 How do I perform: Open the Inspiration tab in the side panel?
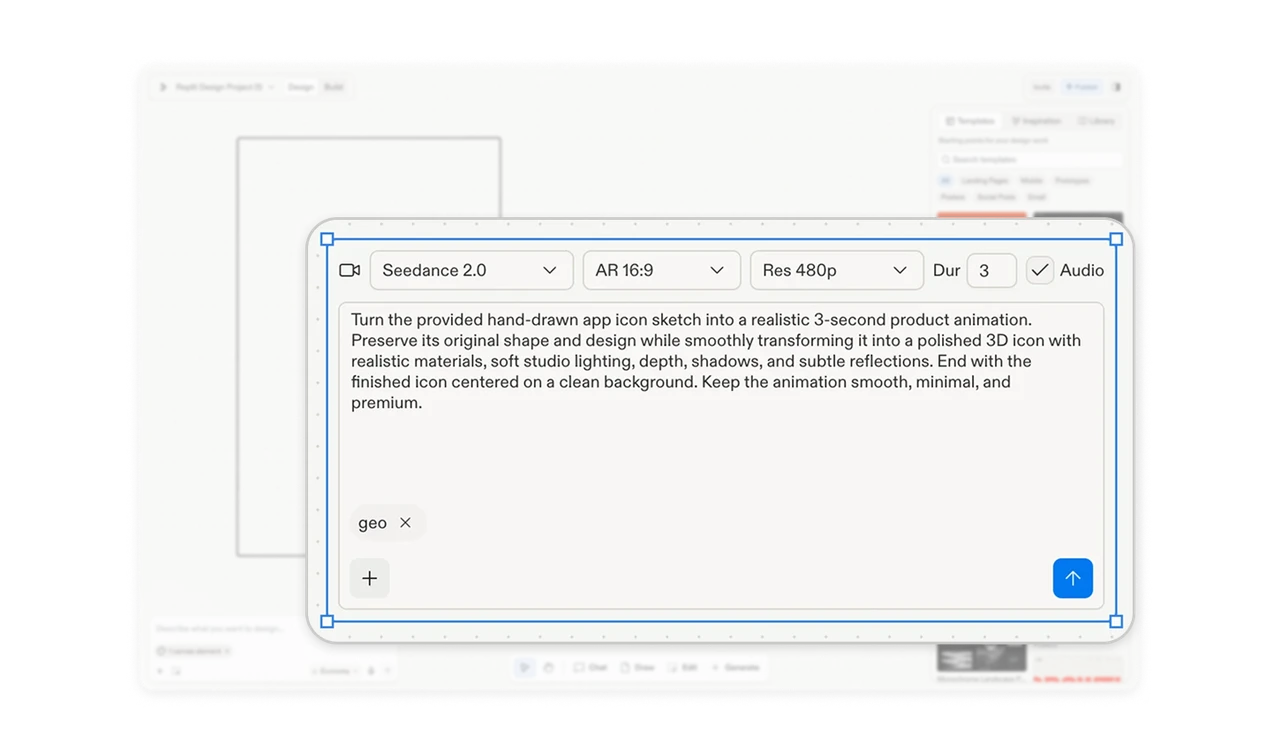tap(1035, 121)
